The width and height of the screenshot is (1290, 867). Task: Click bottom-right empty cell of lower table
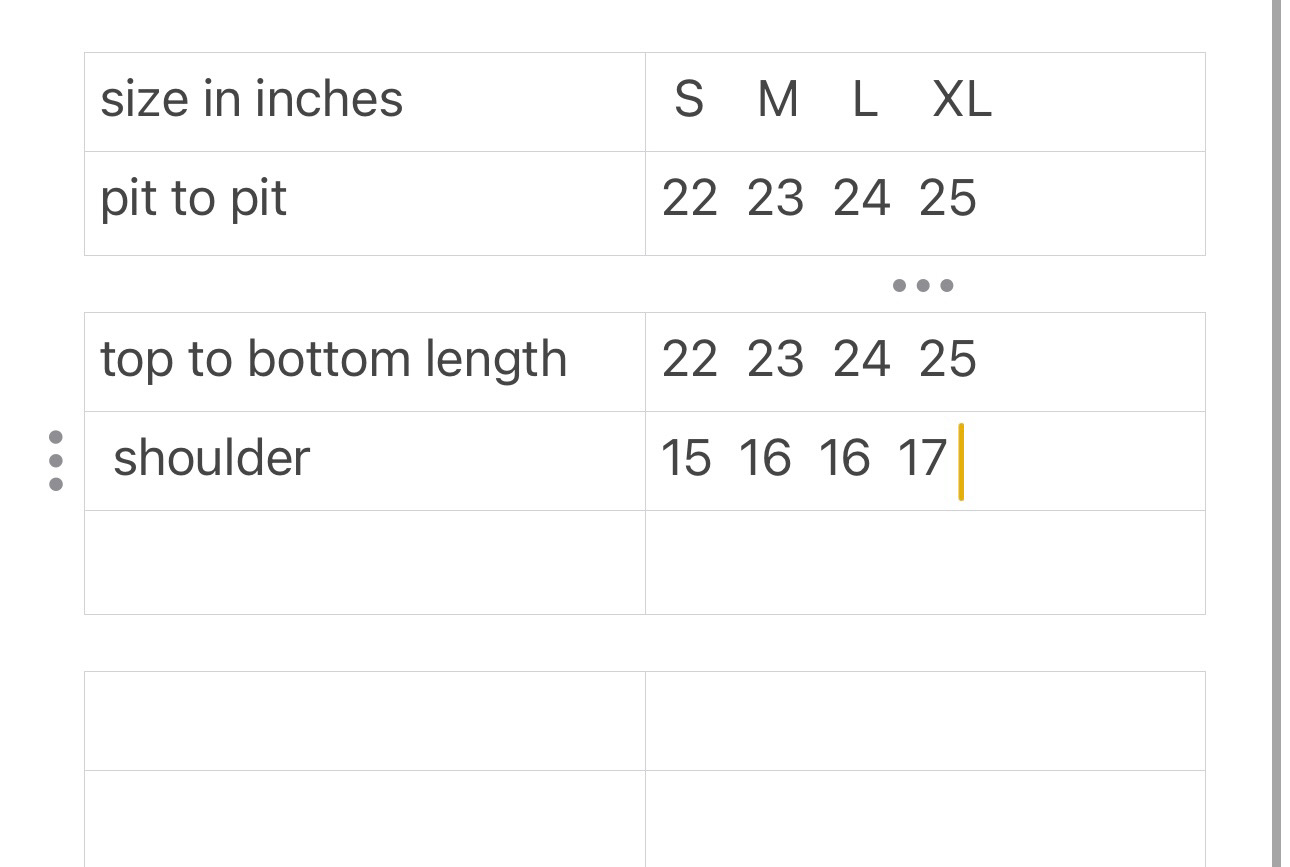tap(924, 818)
